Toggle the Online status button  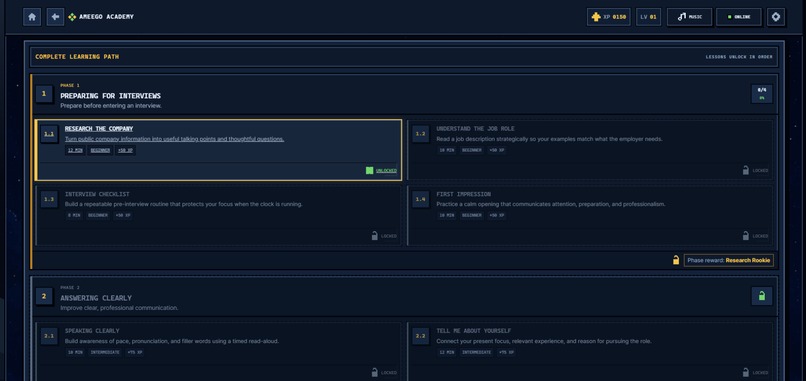pos(739,17)
